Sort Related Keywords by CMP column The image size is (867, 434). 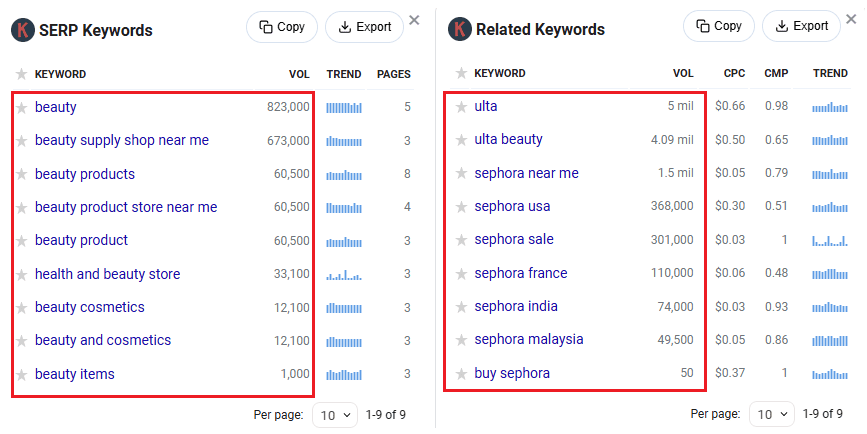[x=776, y=73]
